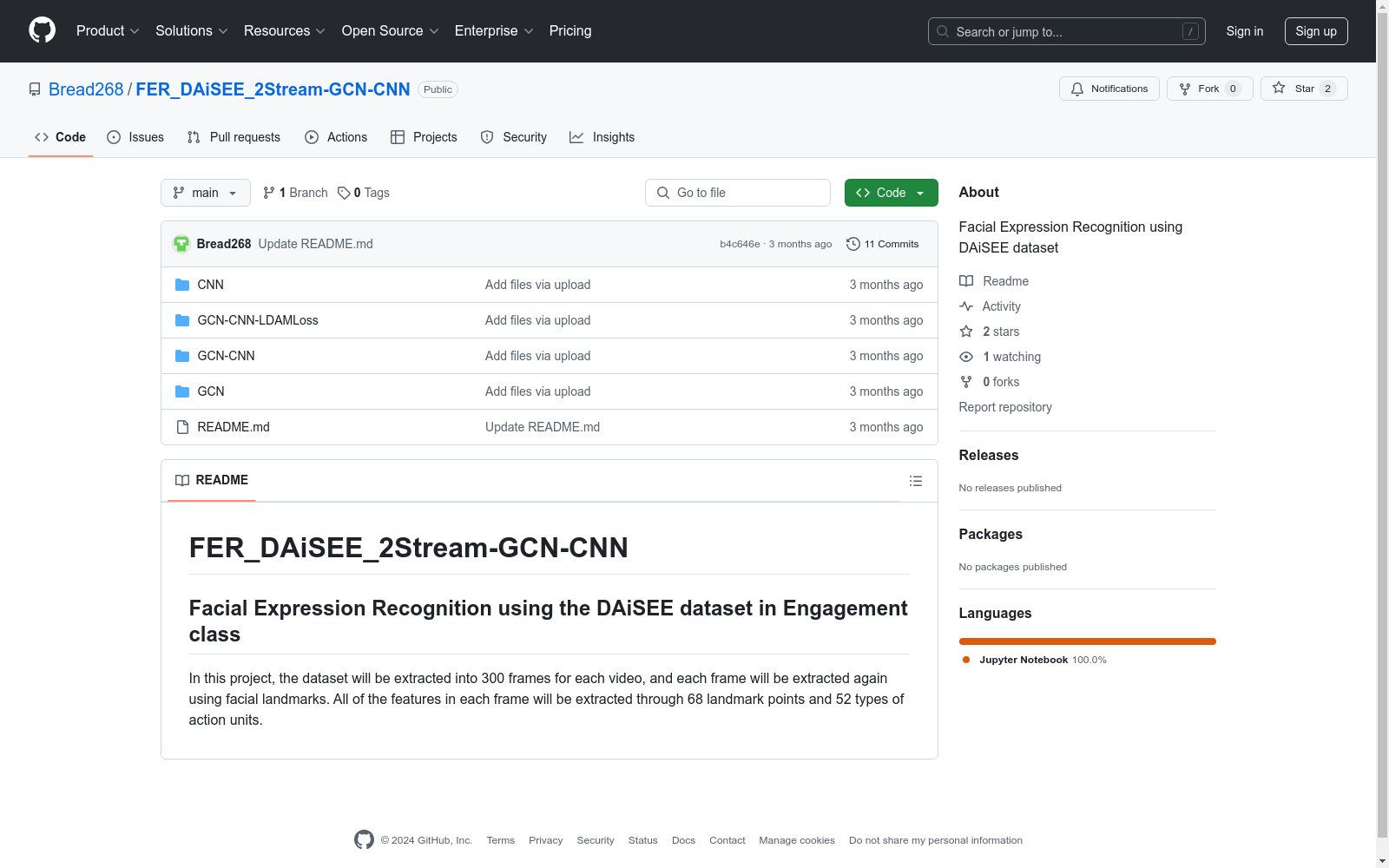Click the GCN-CNN-LDAMLoss folder icon
Screen dimensions: 1389x868
pyautogui.click(x=182, y=320)
